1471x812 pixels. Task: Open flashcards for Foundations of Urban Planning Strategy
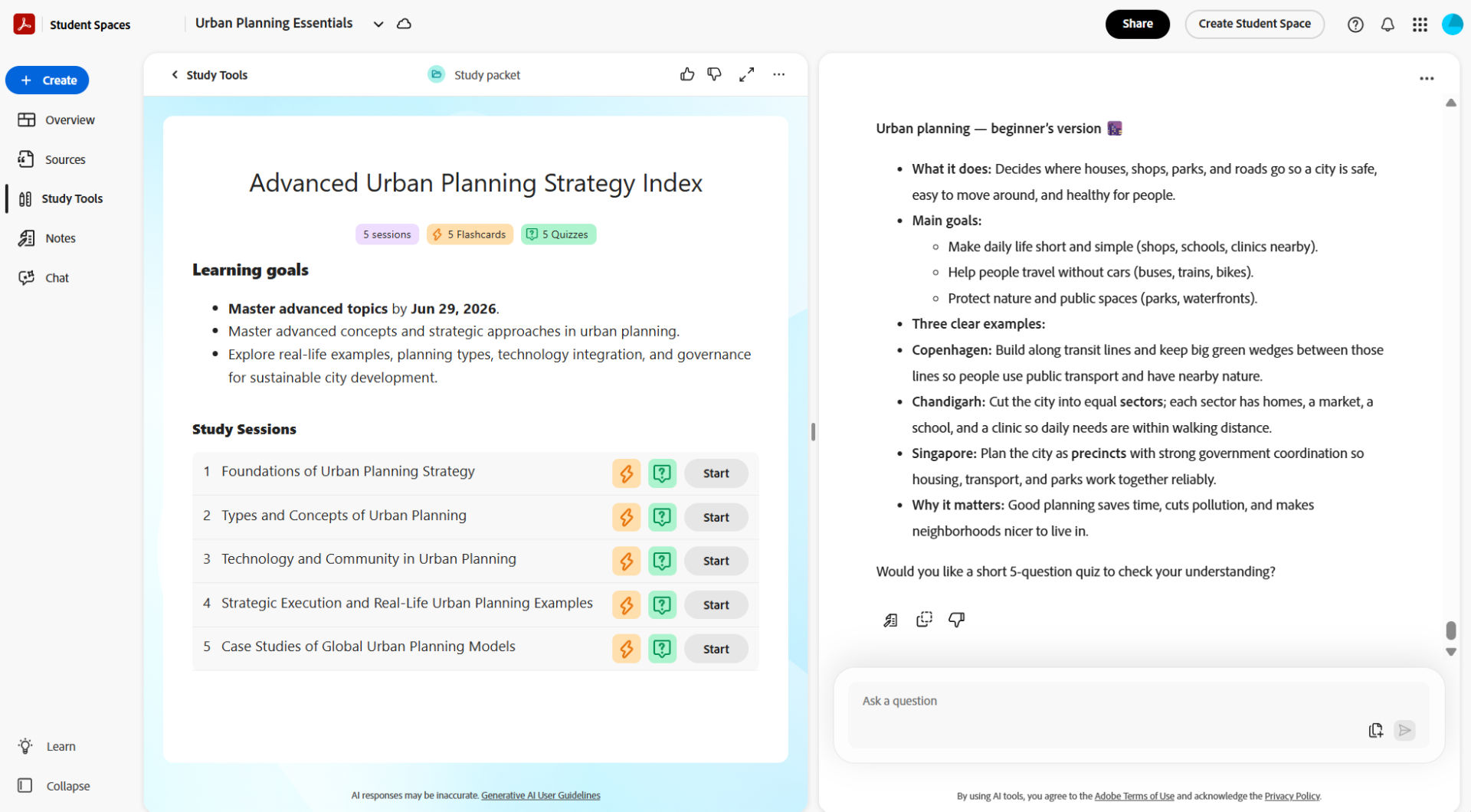626,473
